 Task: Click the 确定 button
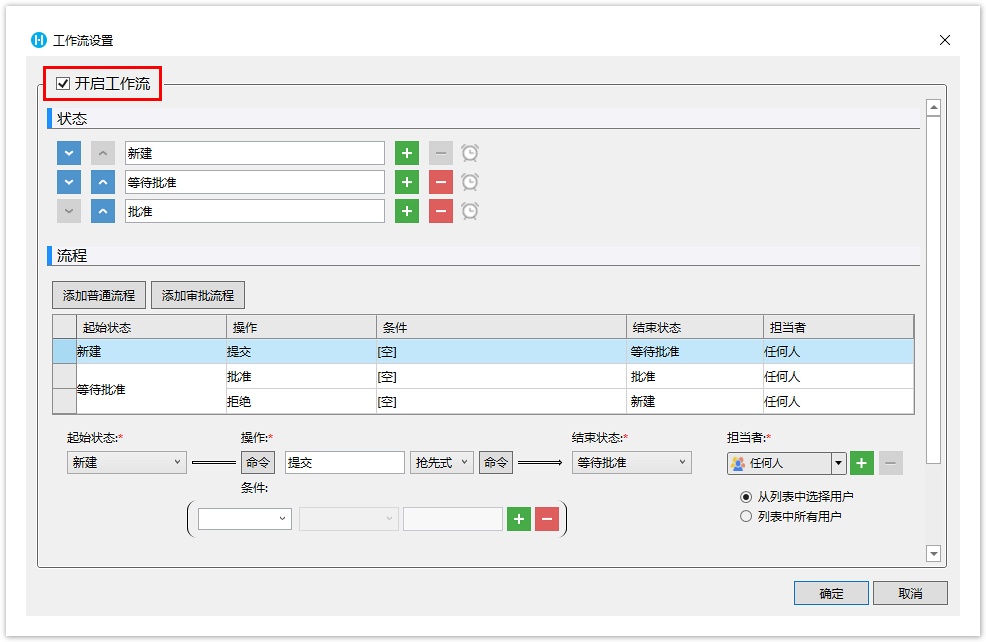pyautogui.click(x=831, y=593)
